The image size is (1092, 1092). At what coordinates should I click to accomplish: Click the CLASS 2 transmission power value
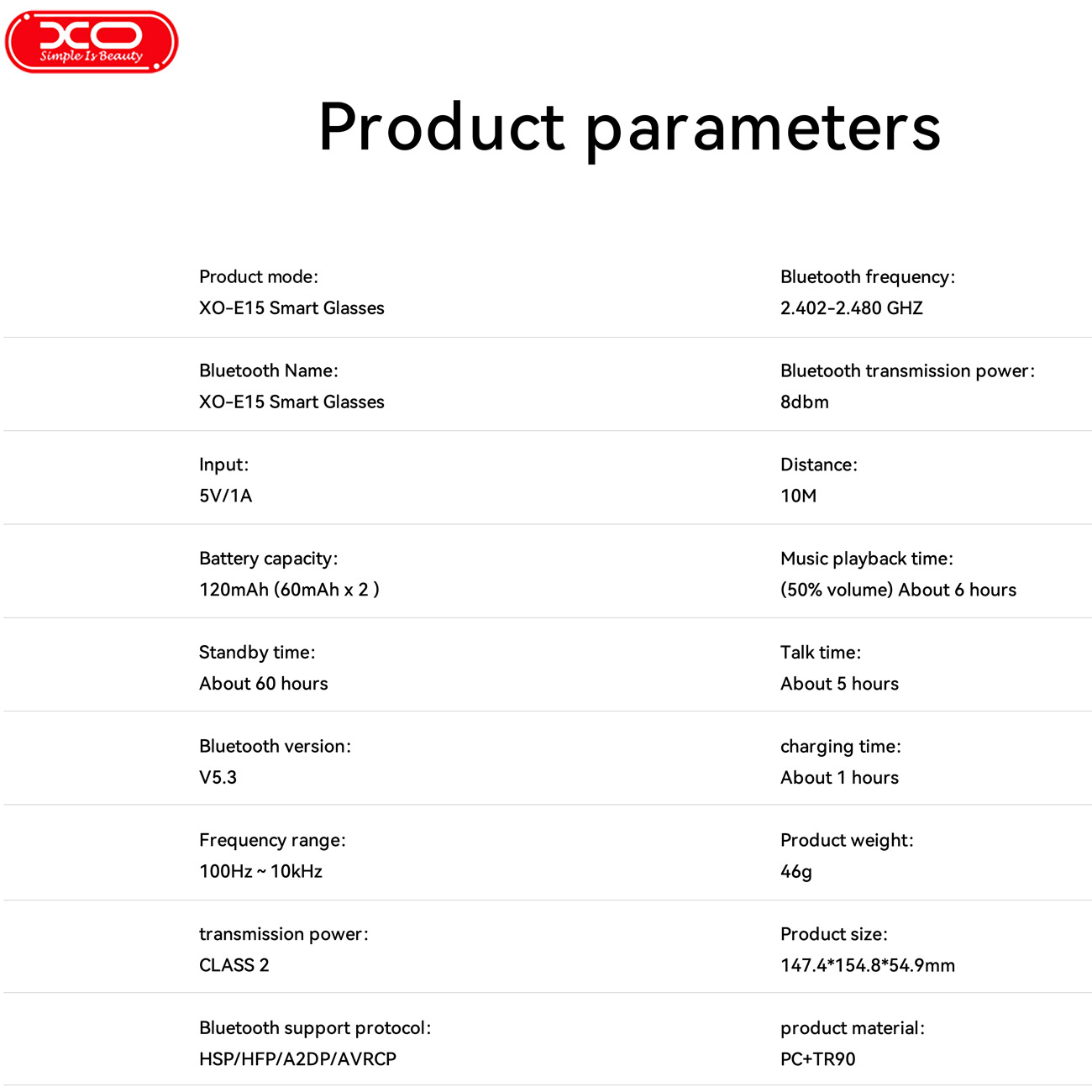click(x=234, y=965)
